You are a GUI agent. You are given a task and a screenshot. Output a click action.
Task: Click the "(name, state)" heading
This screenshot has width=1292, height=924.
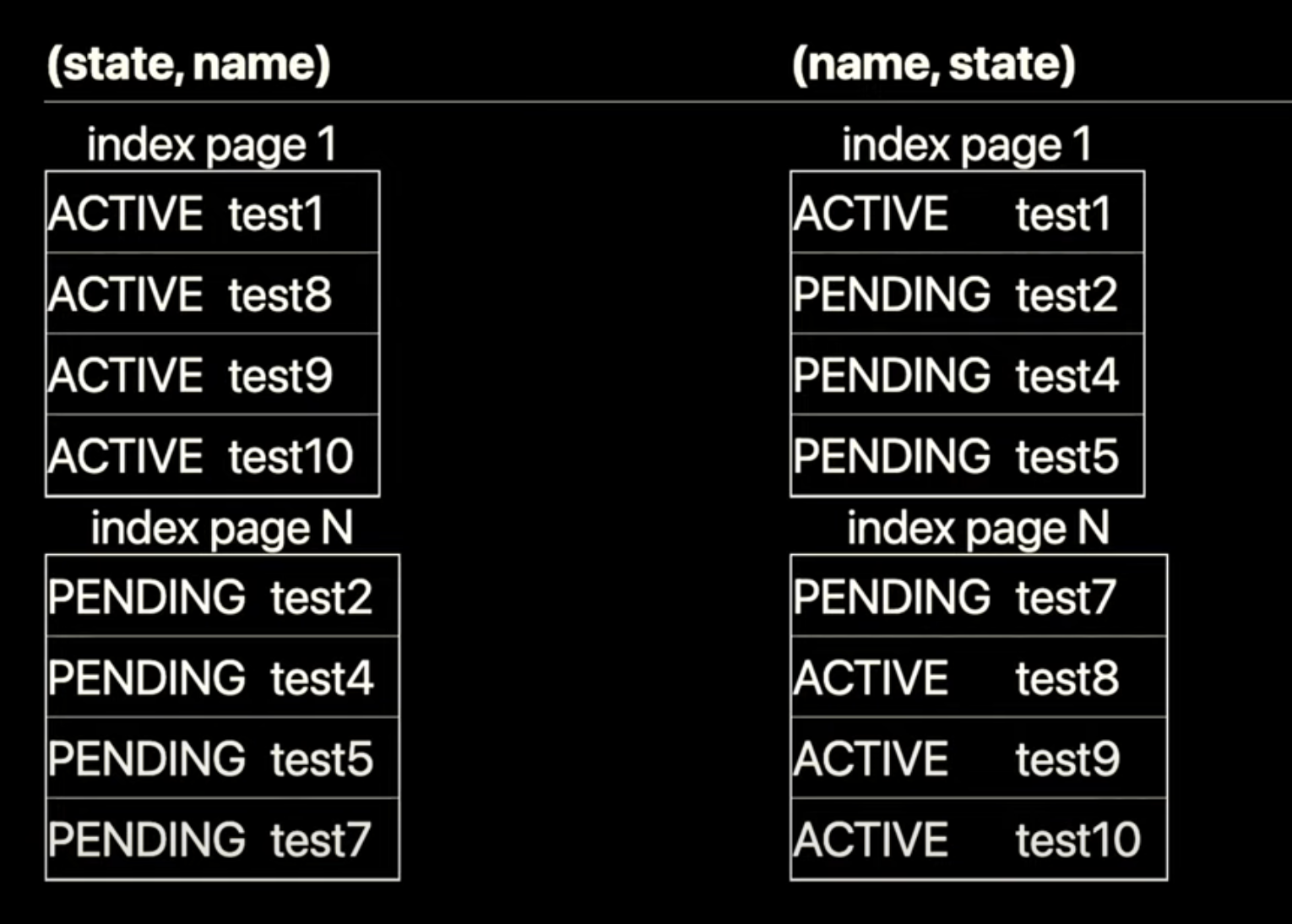[933, 64]
